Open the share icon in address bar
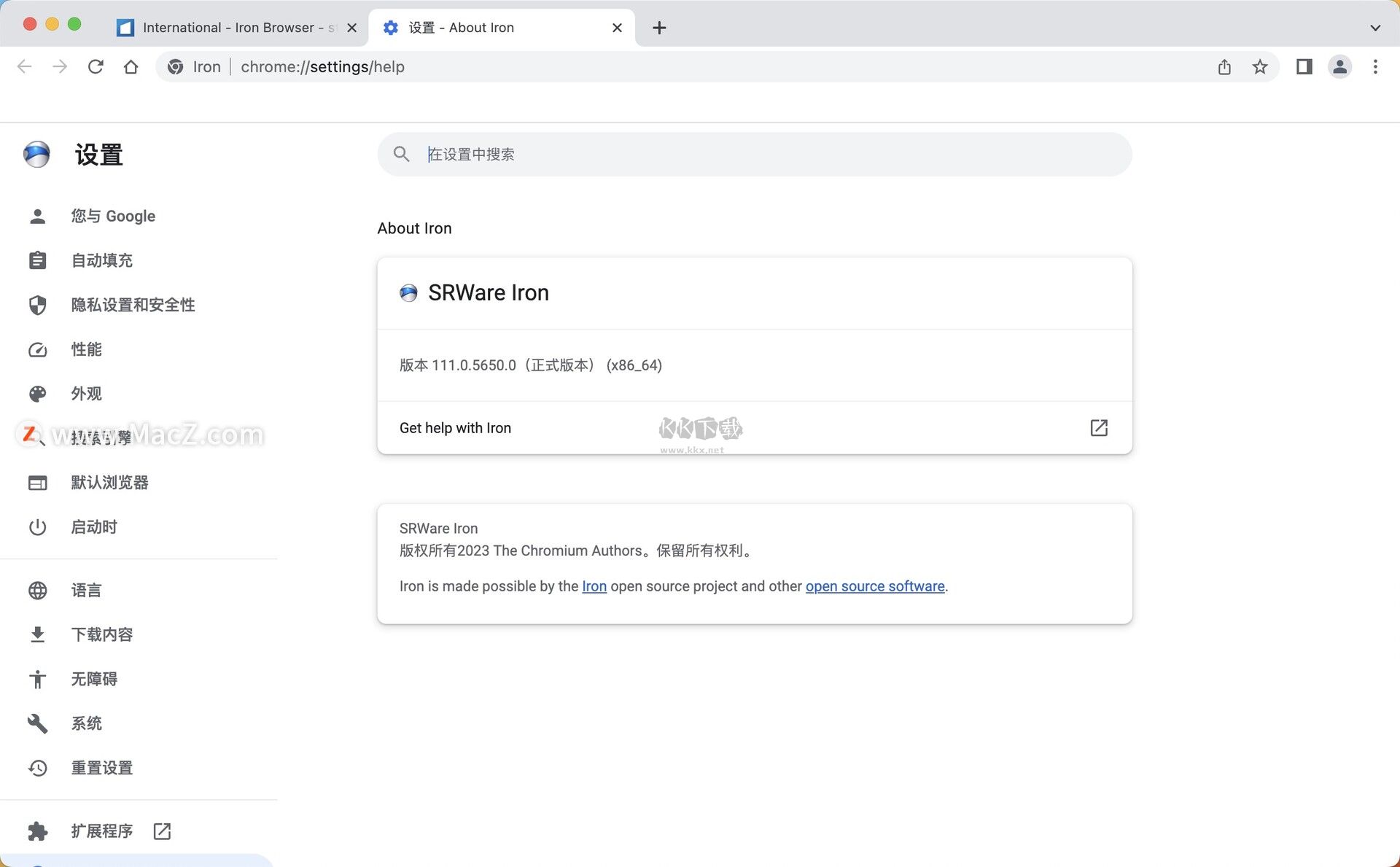 pyautogui.click(x=1224, y=66)
